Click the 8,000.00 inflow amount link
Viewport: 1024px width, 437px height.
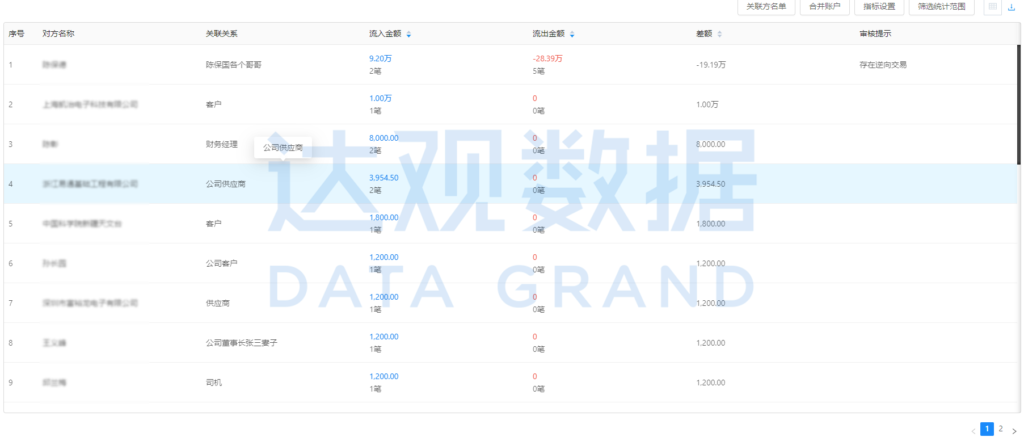tap(384, 138)
